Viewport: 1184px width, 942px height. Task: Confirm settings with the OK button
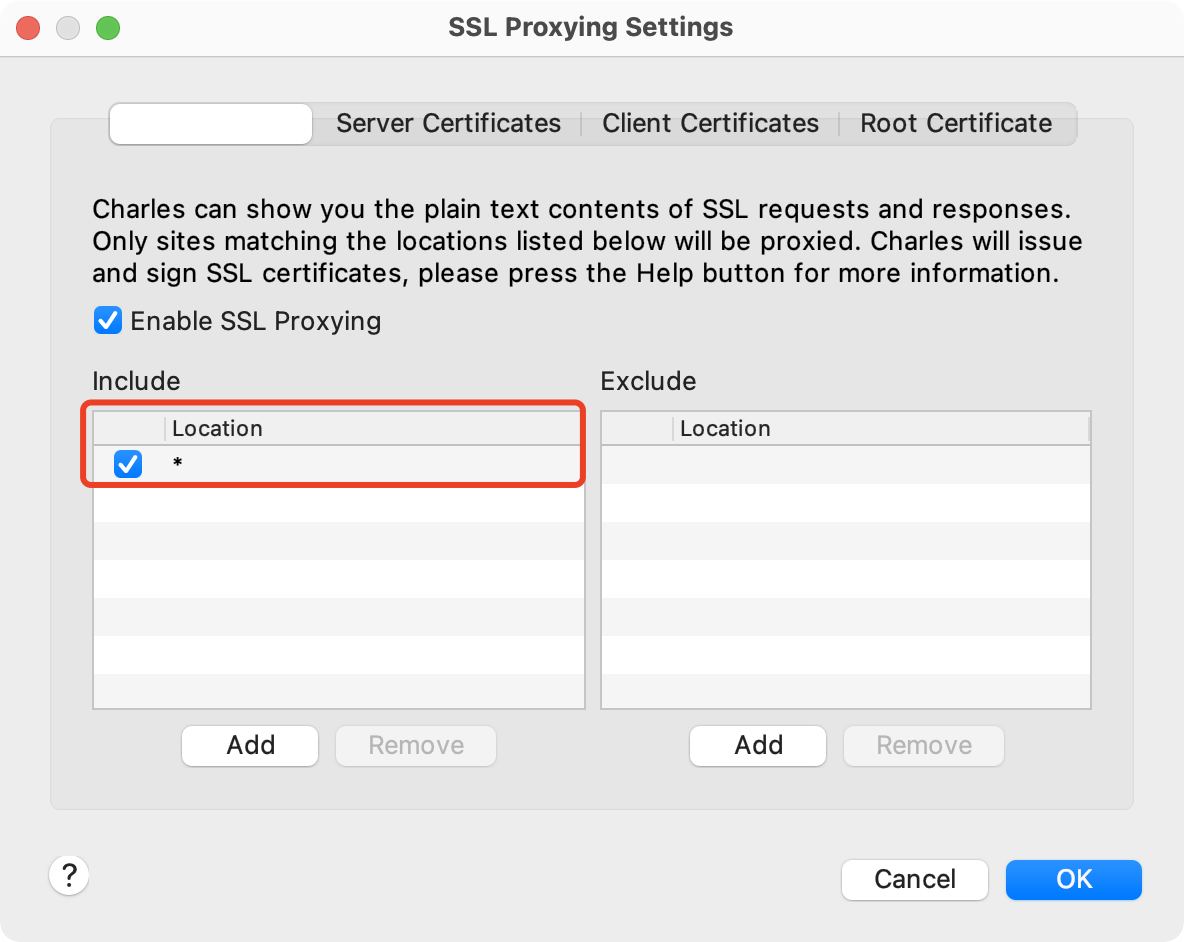(1074, 879)
